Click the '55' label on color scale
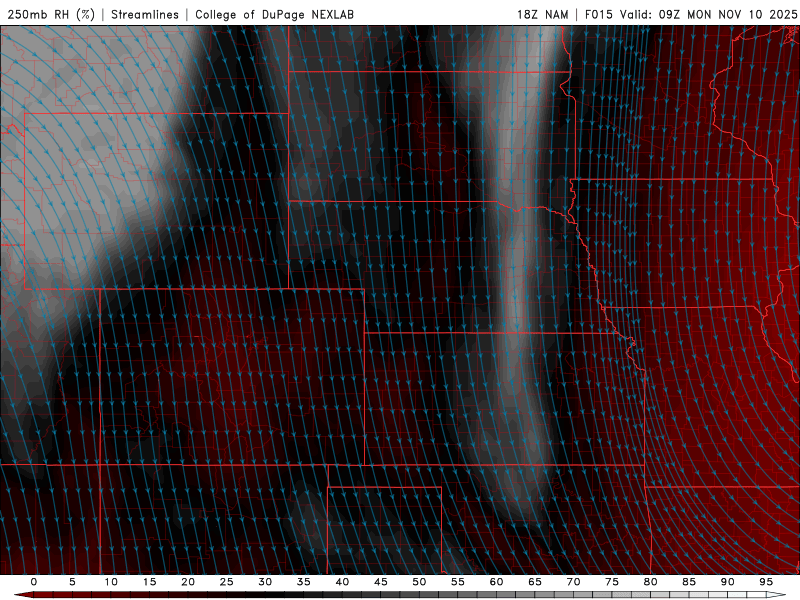The width and height of the screenshot is (800, 600). coord(458,582)
